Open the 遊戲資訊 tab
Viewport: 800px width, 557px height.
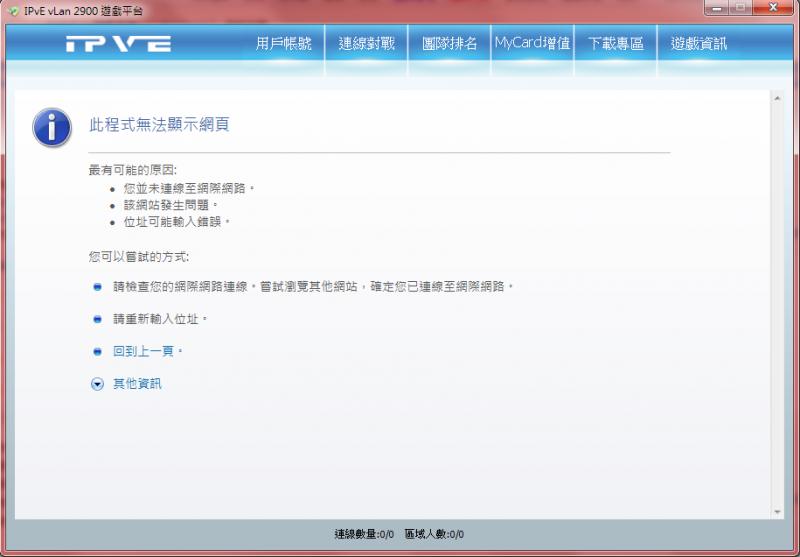click(x=699, y=44)
